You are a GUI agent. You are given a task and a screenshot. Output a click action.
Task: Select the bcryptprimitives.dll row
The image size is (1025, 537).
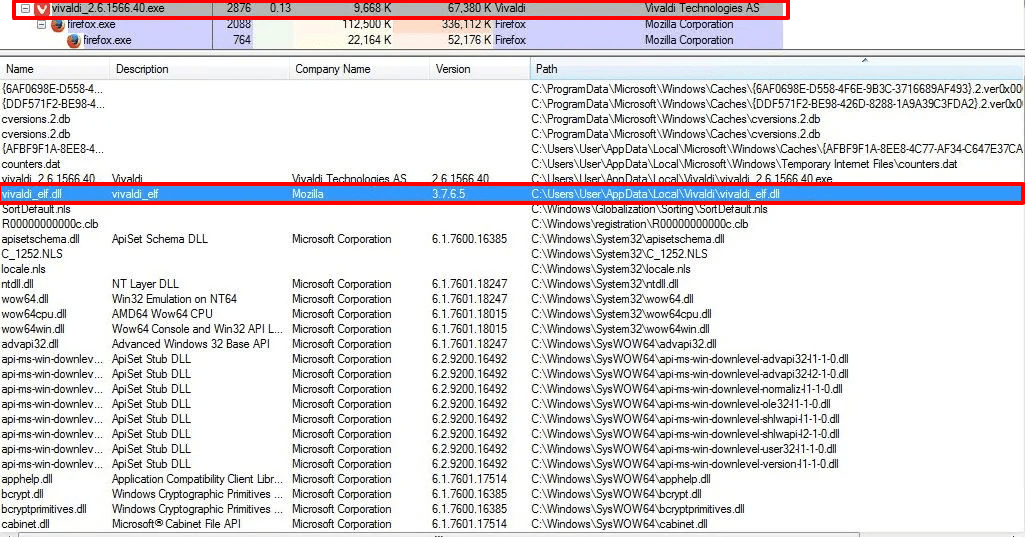(x=512, y=509)
